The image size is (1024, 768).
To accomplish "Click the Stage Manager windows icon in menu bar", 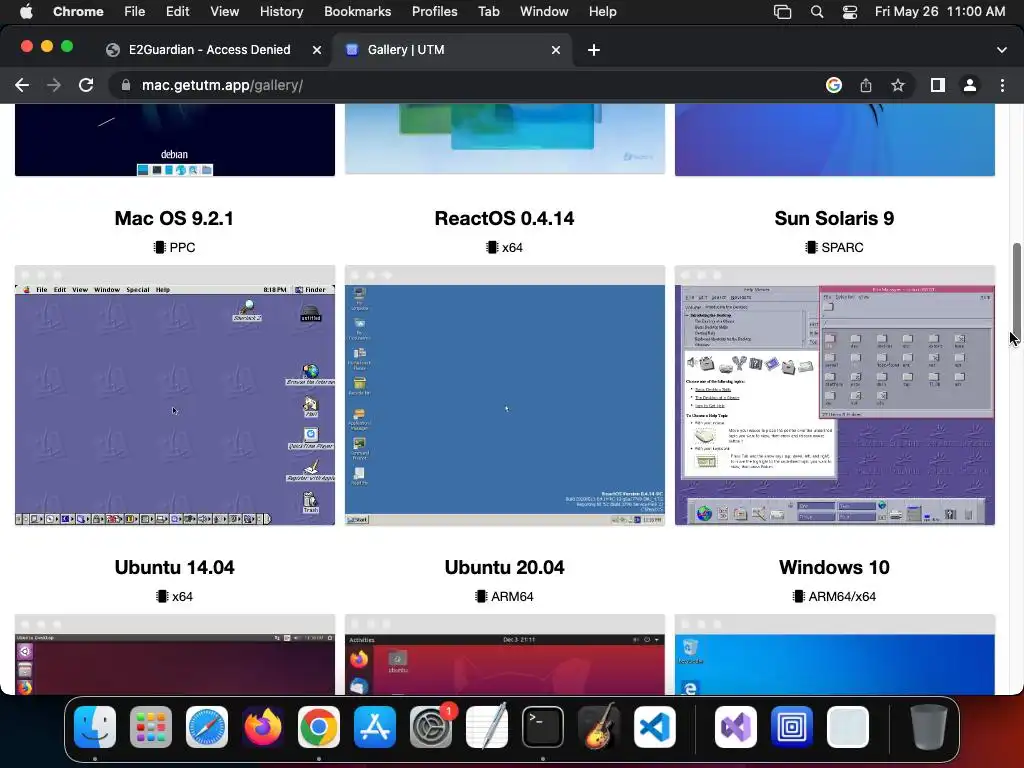I will 782,12.
